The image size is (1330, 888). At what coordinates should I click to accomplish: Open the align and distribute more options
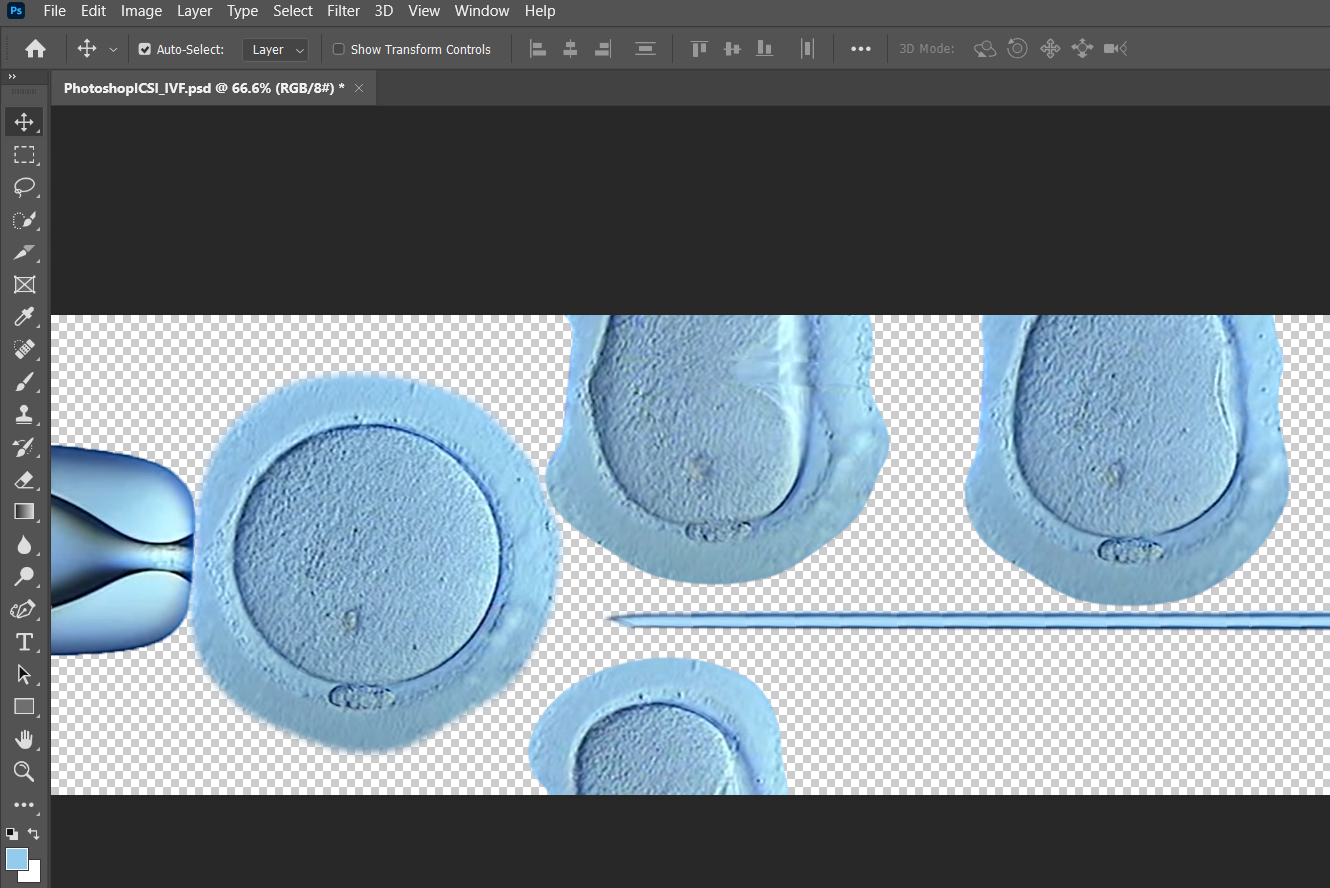[860, 49]
